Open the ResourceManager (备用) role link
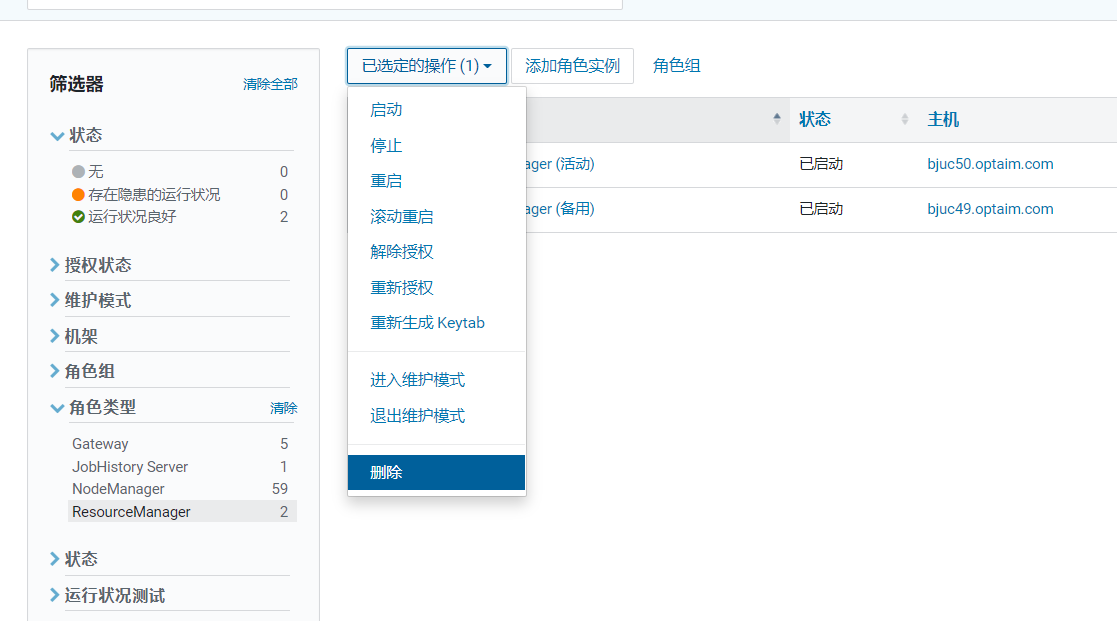This screenshot has height=621, width=1117. 560,209
